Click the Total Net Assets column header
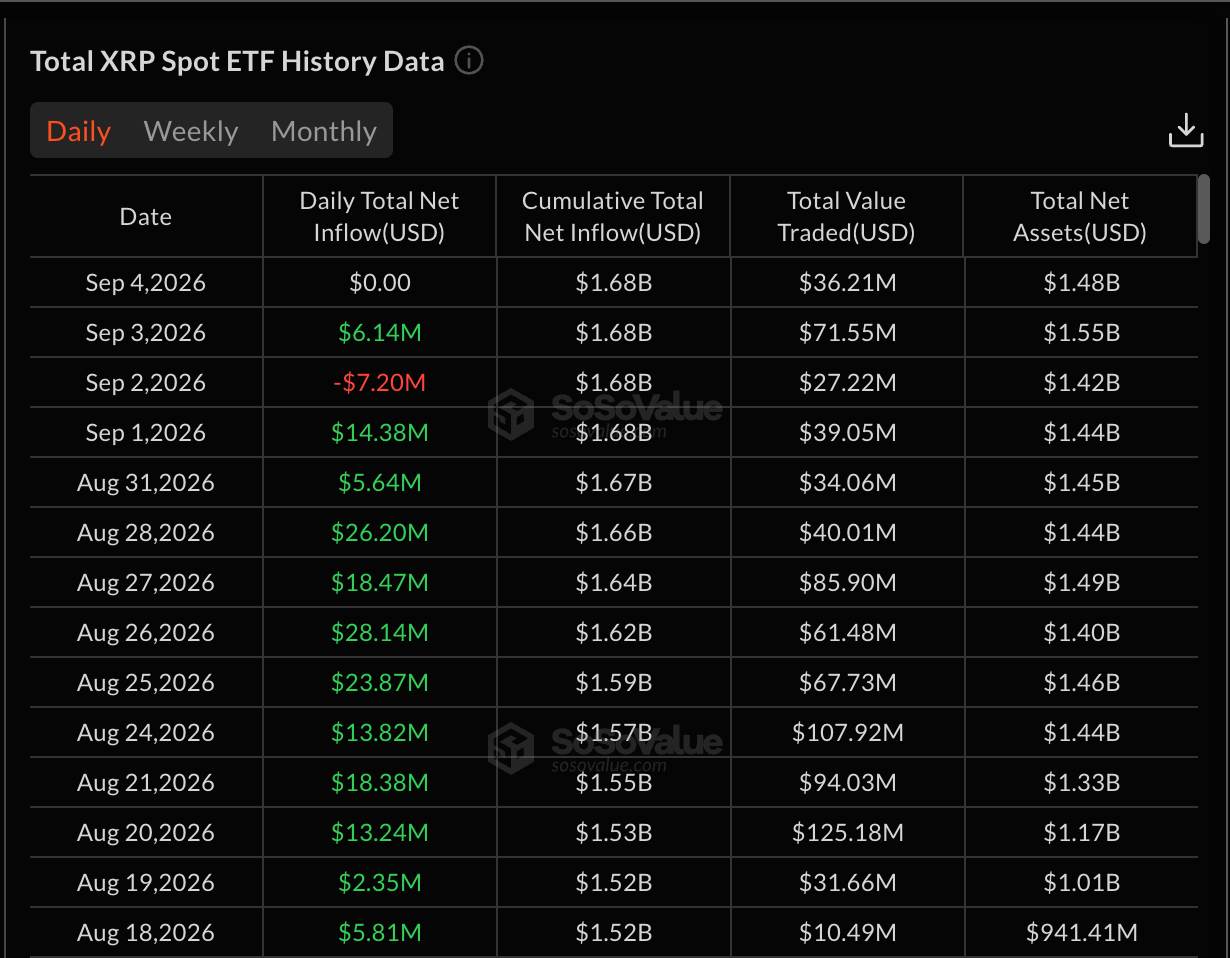1230x958 pixels. pos(1080,216)
